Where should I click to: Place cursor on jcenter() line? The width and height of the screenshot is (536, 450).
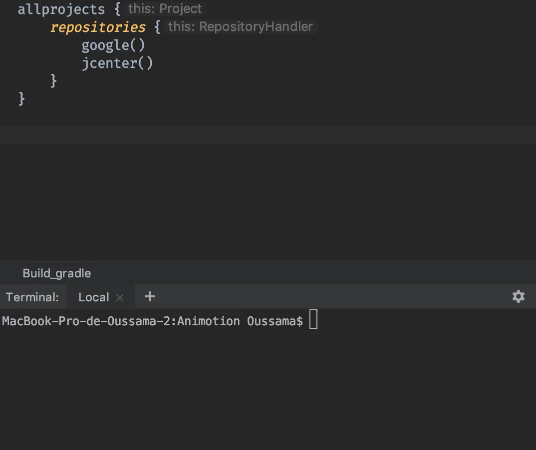(117, 63)
